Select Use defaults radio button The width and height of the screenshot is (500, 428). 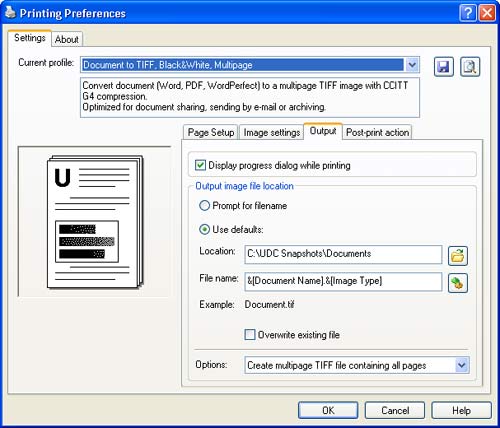[204, 229]
